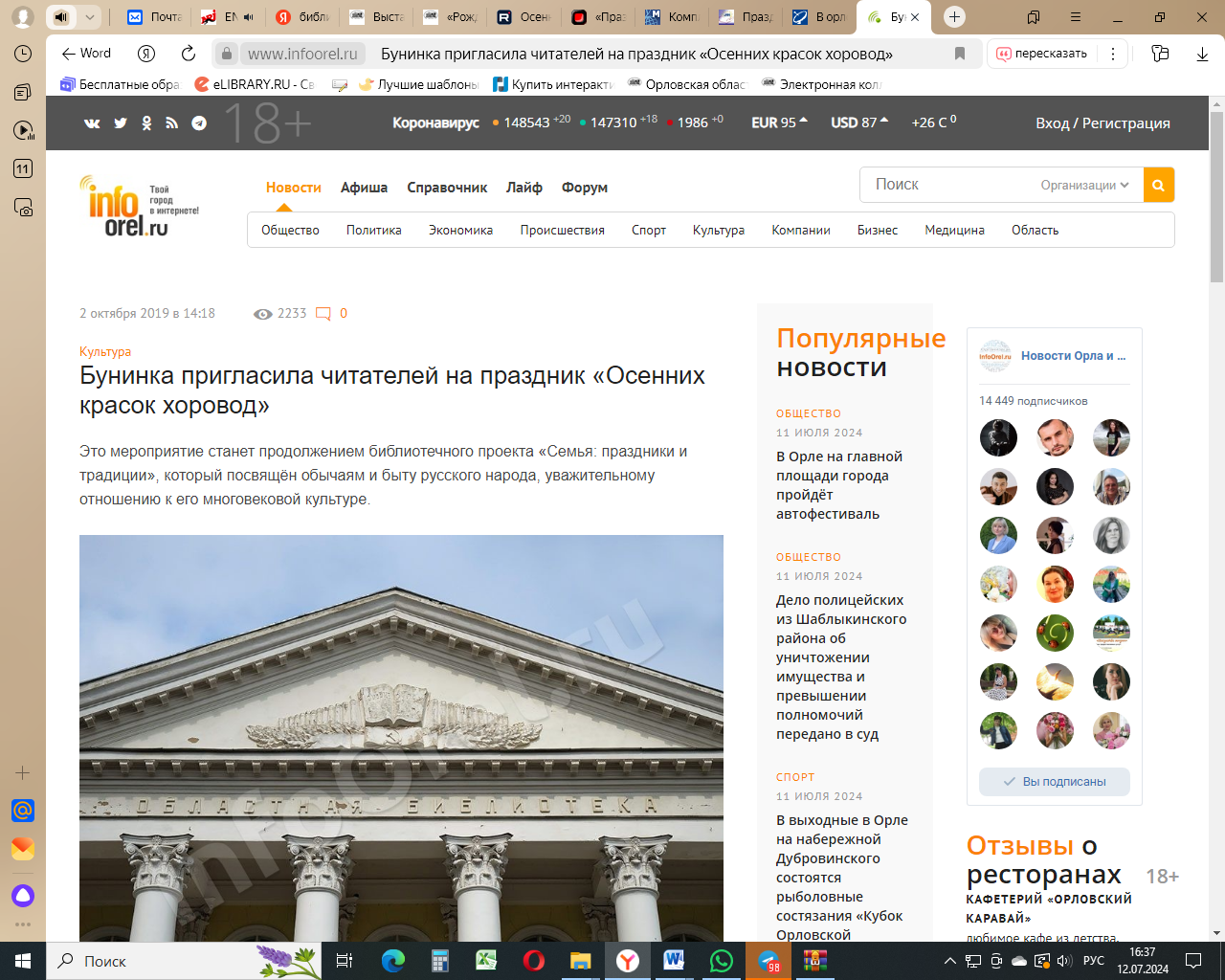Image resolution: width=1225 pixels, height=980 pixels.
Task: Click the site 'Поиск' search field
Action: (947, 185)
